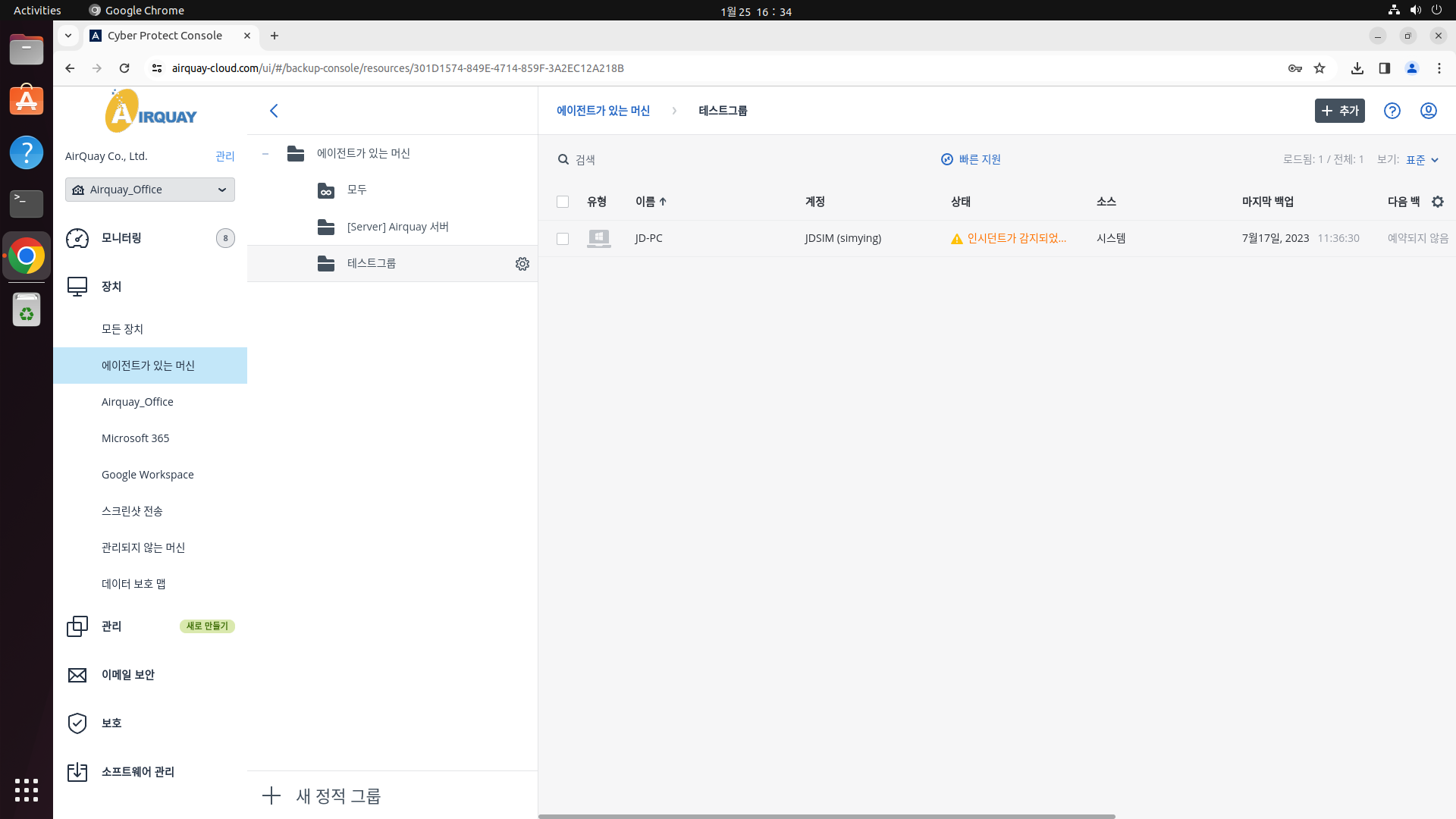Click the horizontal scrollbar at bottom
Viewport: 1456px width, 819px height.
827,816
